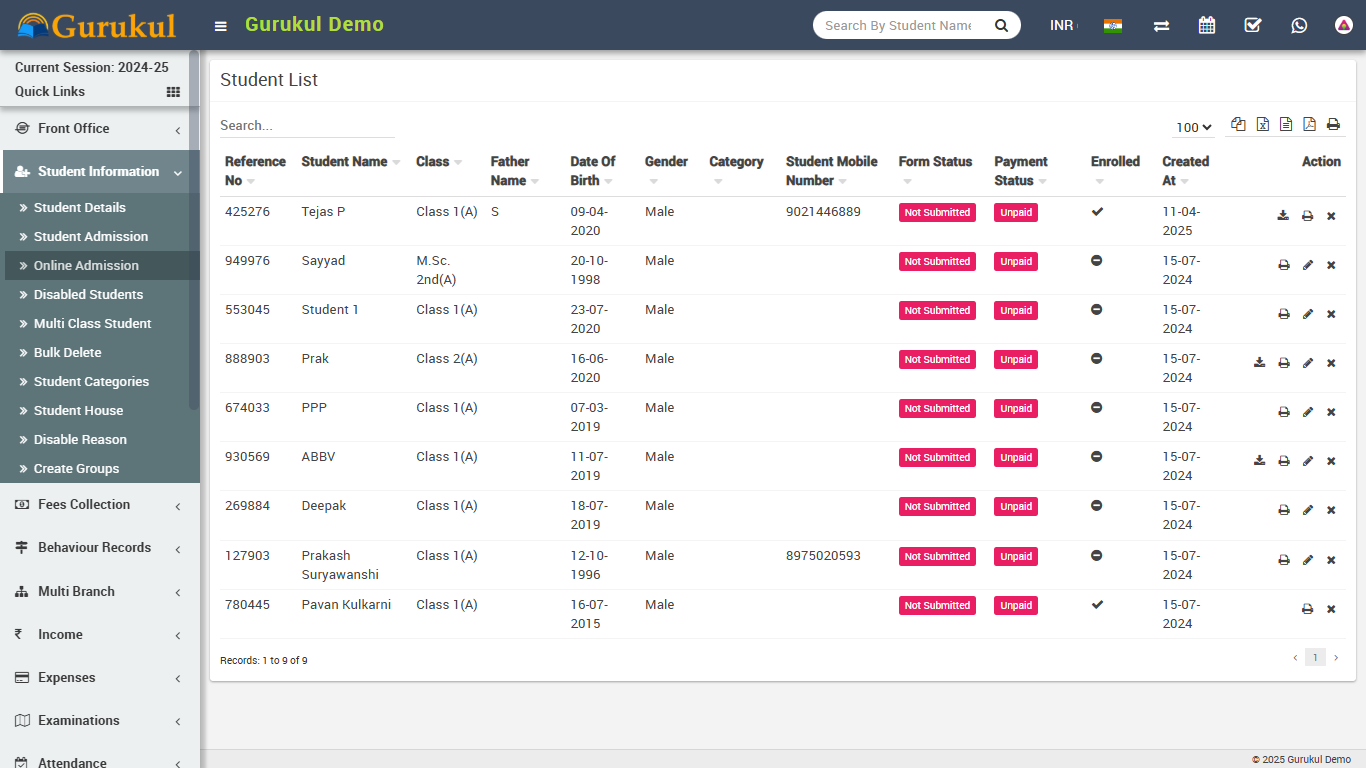Export the student list as PDF
The width and height of the screenshot is (1366, 768).
coord(1309,124)
